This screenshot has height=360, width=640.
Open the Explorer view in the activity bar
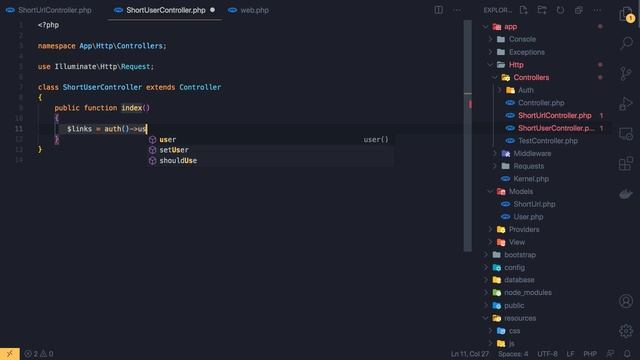tap(626, 15)
